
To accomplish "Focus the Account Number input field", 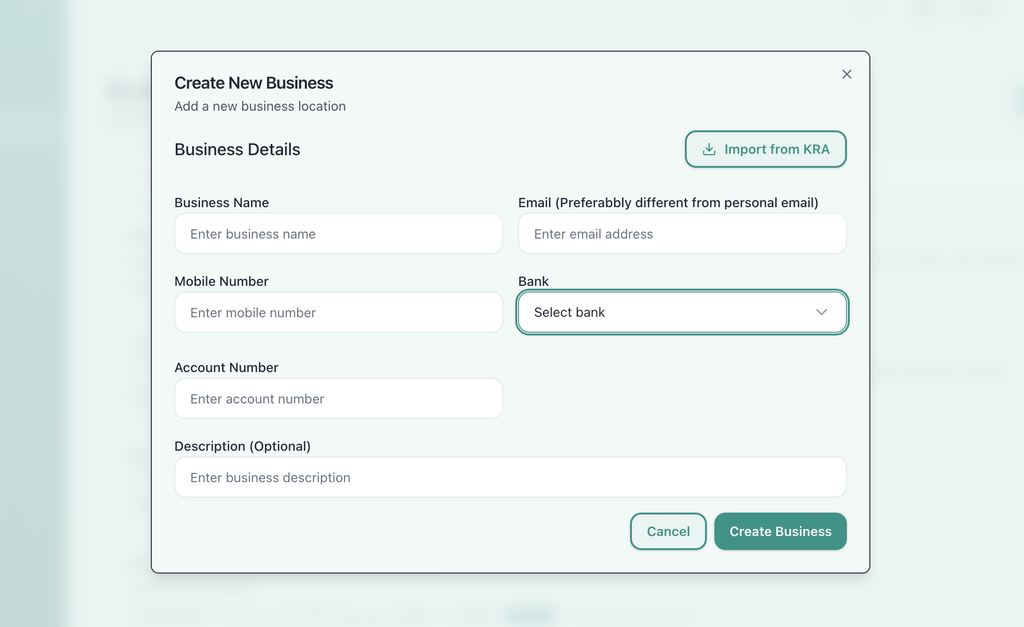I will (x=338, y=398).
